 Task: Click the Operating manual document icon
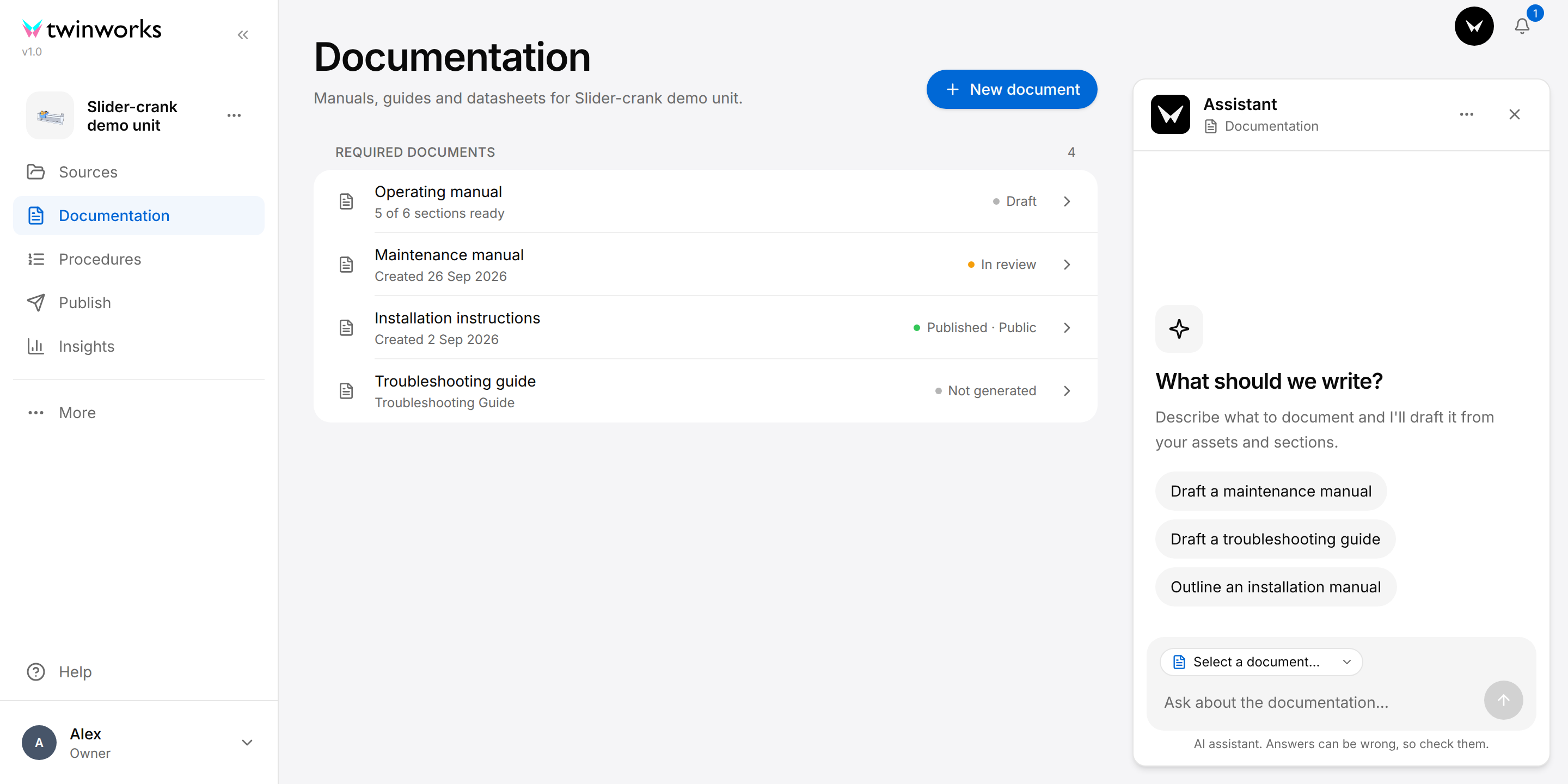(x=346, y=201)
